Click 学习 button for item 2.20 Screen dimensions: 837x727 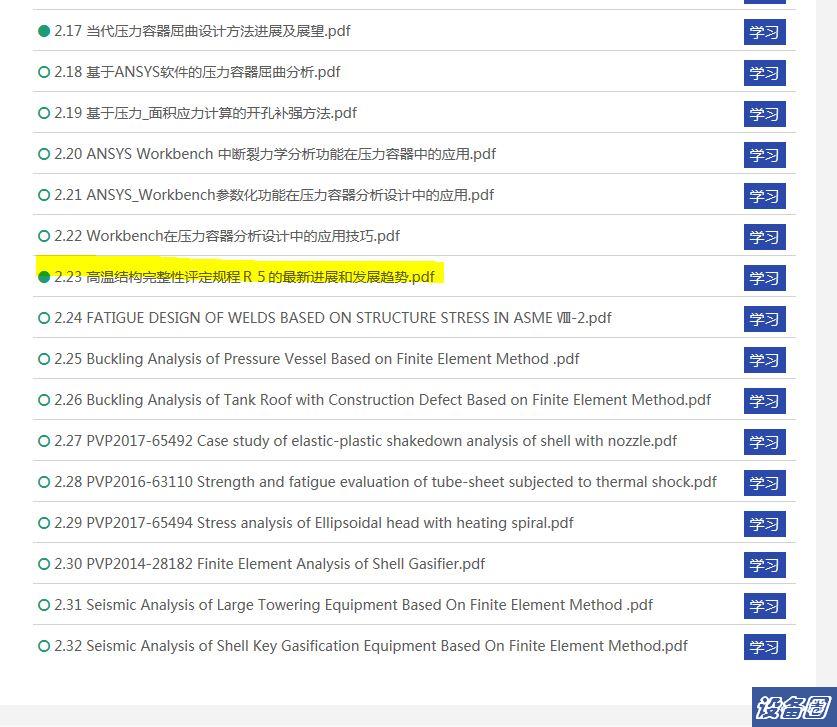tap(764, 155)
